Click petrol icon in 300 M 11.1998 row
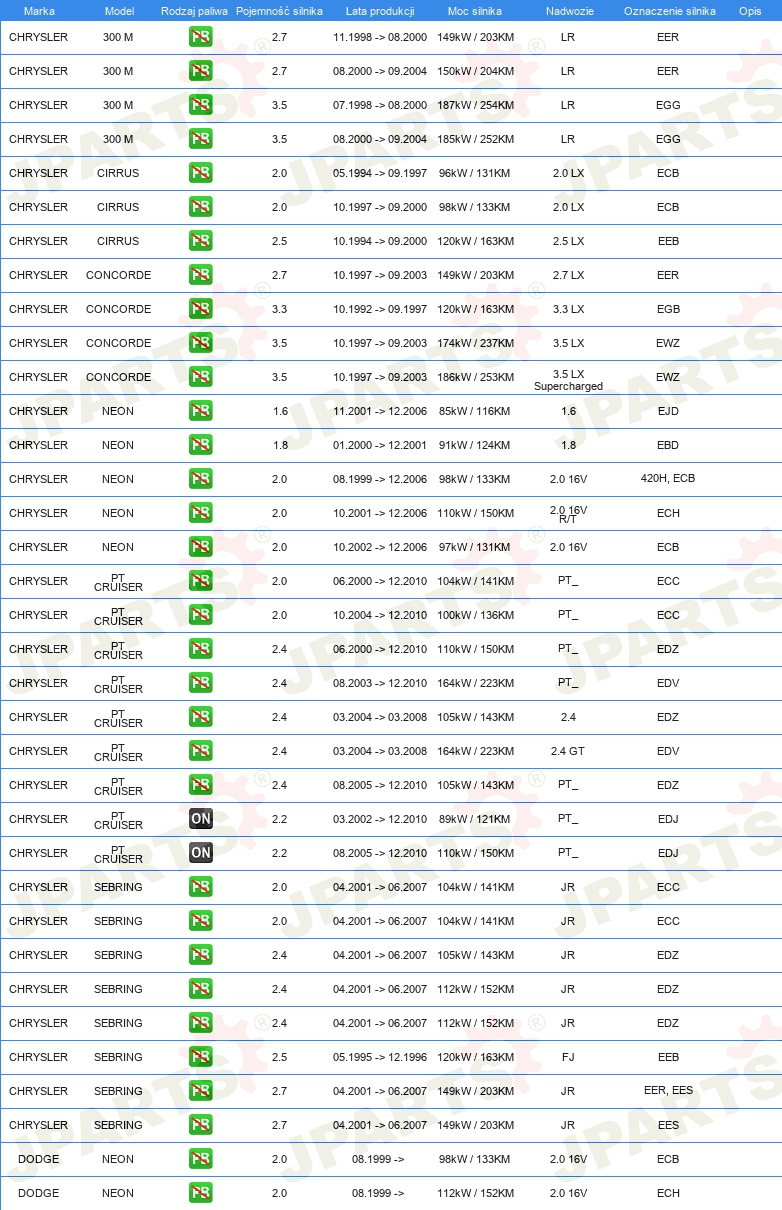Image resolution: width=782 pixels, height=1210 pixels. 201,37
